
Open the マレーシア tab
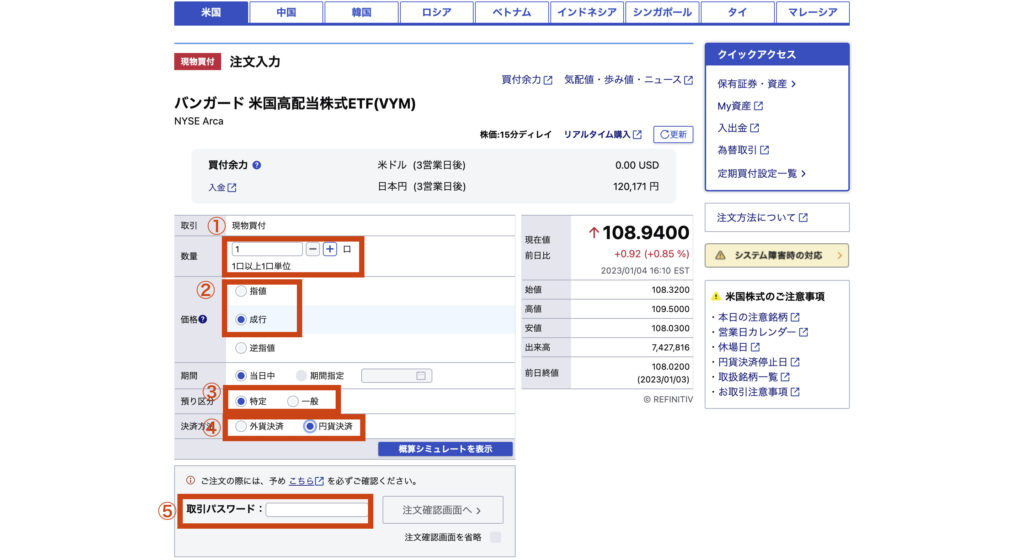(x=812, y=12)
